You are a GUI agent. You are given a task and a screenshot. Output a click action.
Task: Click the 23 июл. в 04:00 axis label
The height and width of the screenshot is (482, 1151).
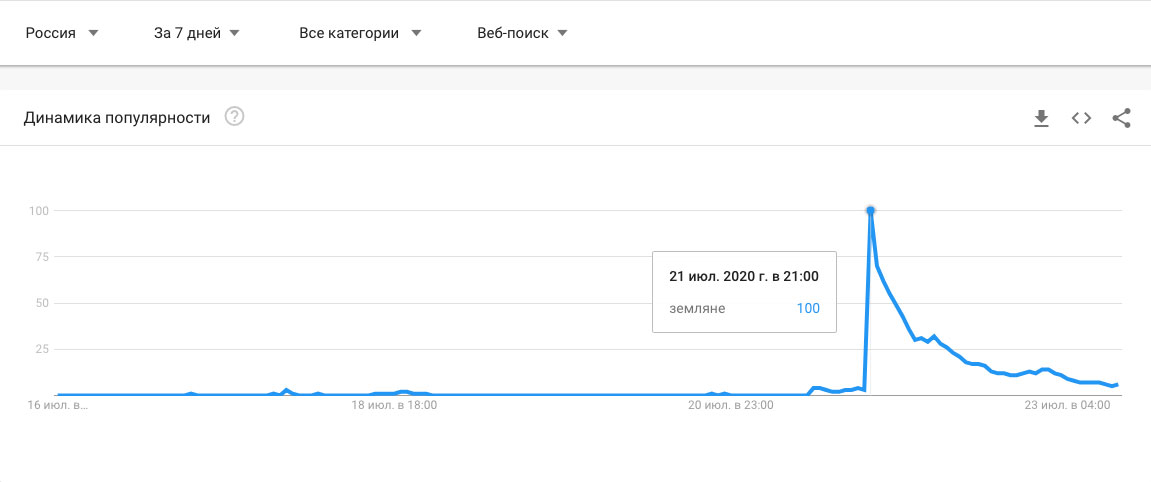[1069, 406]
